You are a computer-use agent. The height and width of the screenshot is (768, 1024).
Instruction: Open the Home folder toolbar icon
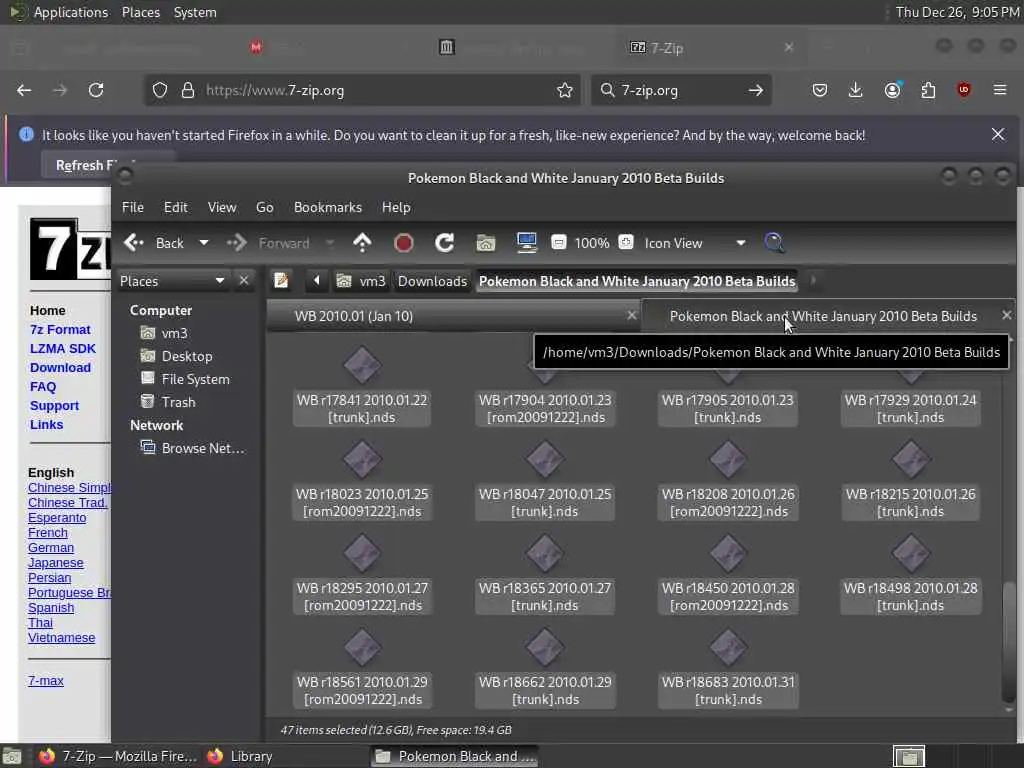485,243
